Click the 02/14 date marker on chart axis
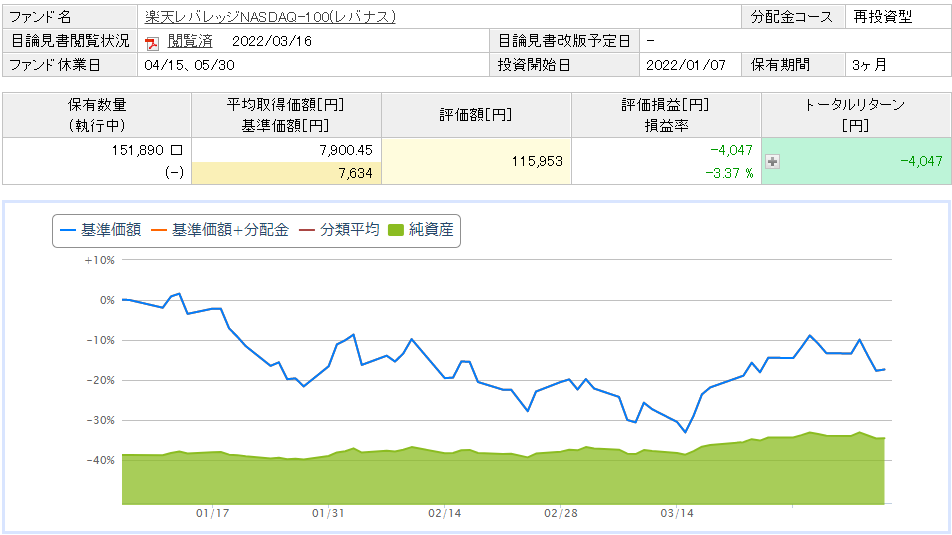 pyautogui.click(x=444, y=514)
